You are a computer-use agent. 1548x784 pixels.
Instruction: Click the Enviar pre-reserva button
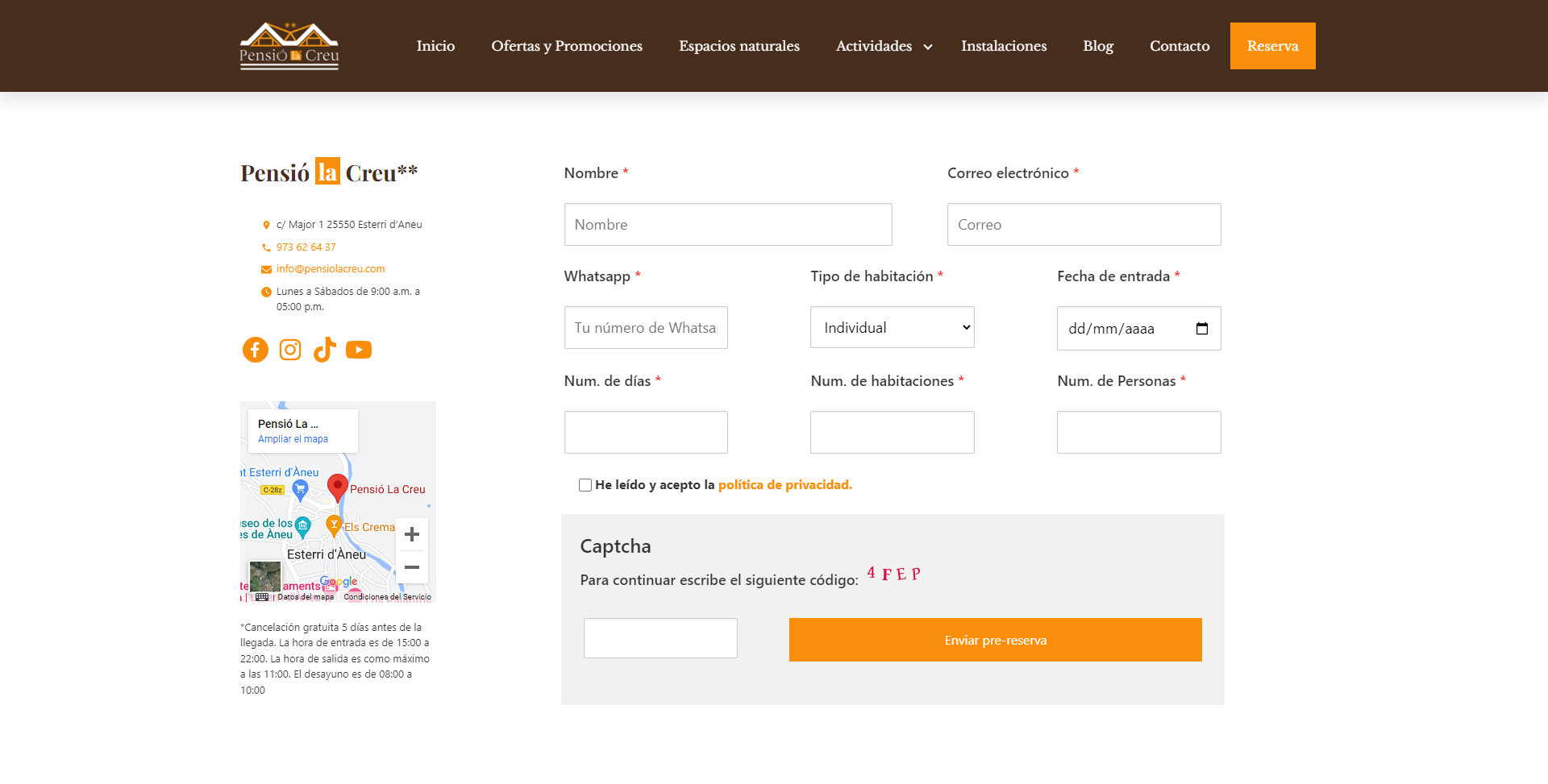tap(995, 640)
